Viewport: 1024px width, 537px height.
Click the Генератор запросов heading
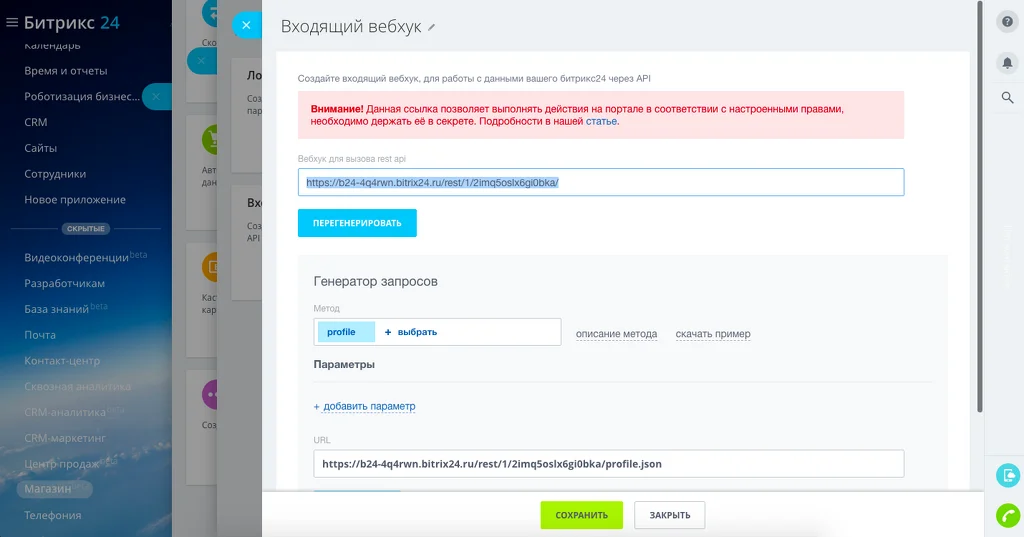(376, 282)
